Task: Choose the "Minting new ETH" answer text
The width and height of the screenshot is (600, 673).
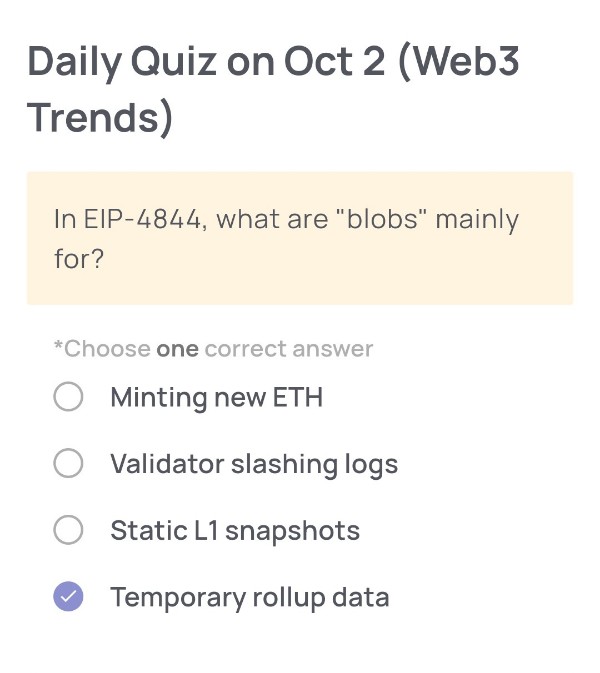Action: pyautogui.click(x=217, y=397)
